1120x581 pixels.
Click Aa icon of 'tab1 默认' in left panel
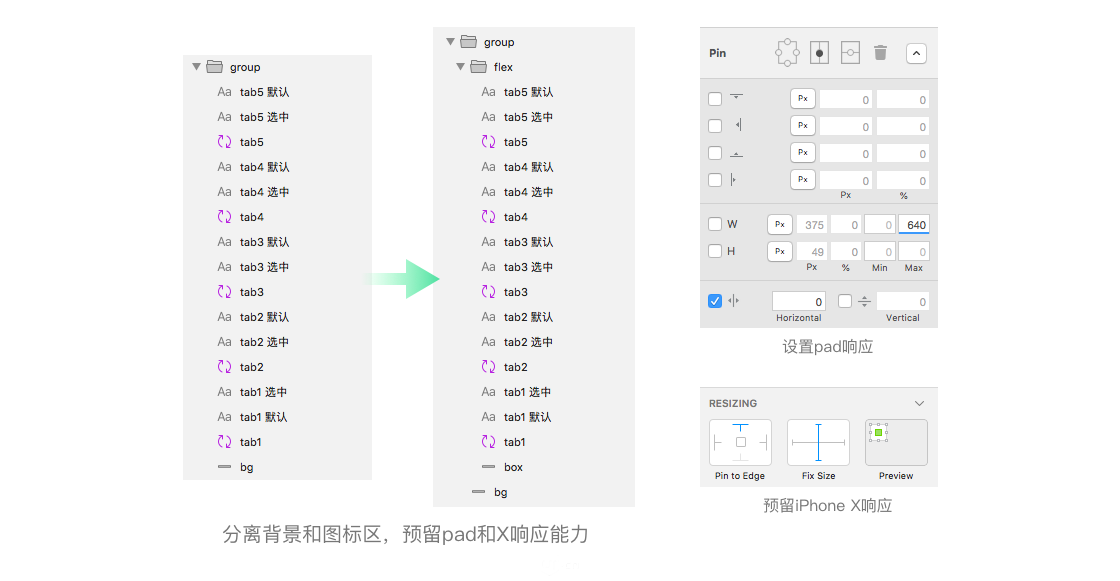point(224,417)
